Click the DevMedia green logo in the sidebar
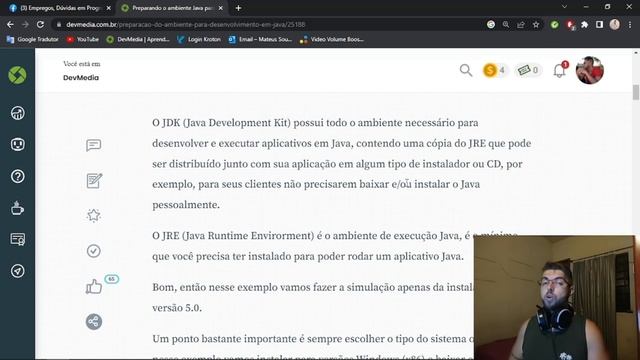640x360 pixels. (17, 75)
